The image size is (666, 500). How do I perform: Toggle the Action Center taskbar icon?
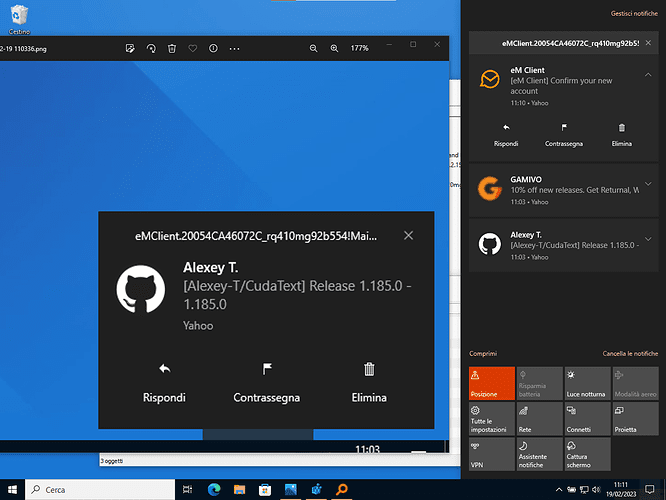coord(649,490)
